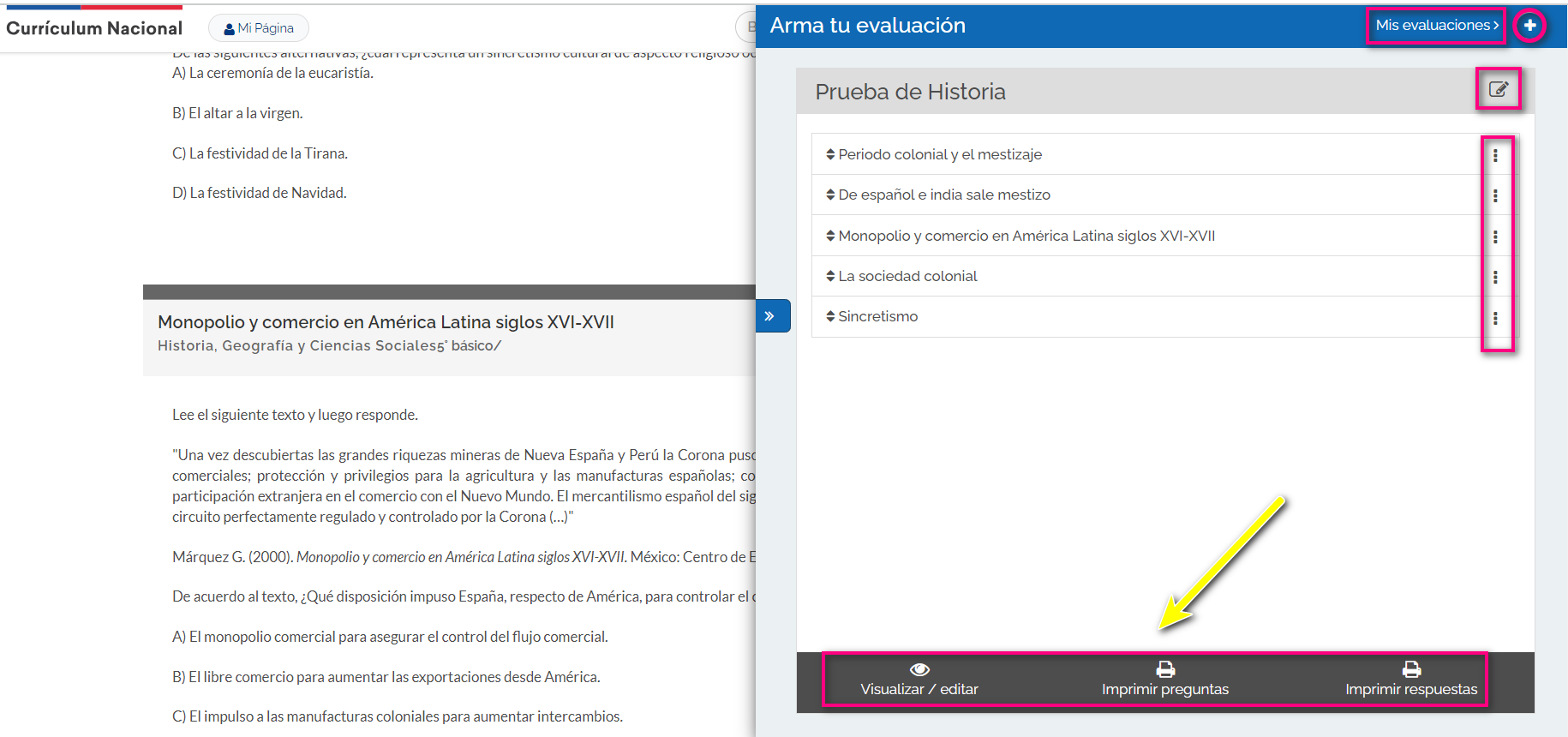Image resolution: width=1568 pixels, height=737 pixels.
Task: Click the Monopolio y comercio question heading on page
Action: click(x=386, y=322)
